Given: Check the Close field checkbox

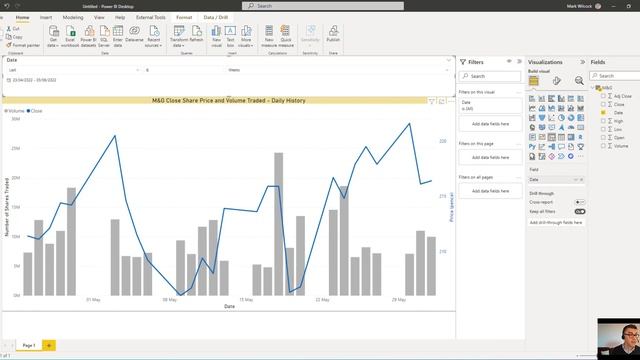Looking at the screenshot, I should coord(603,104).
